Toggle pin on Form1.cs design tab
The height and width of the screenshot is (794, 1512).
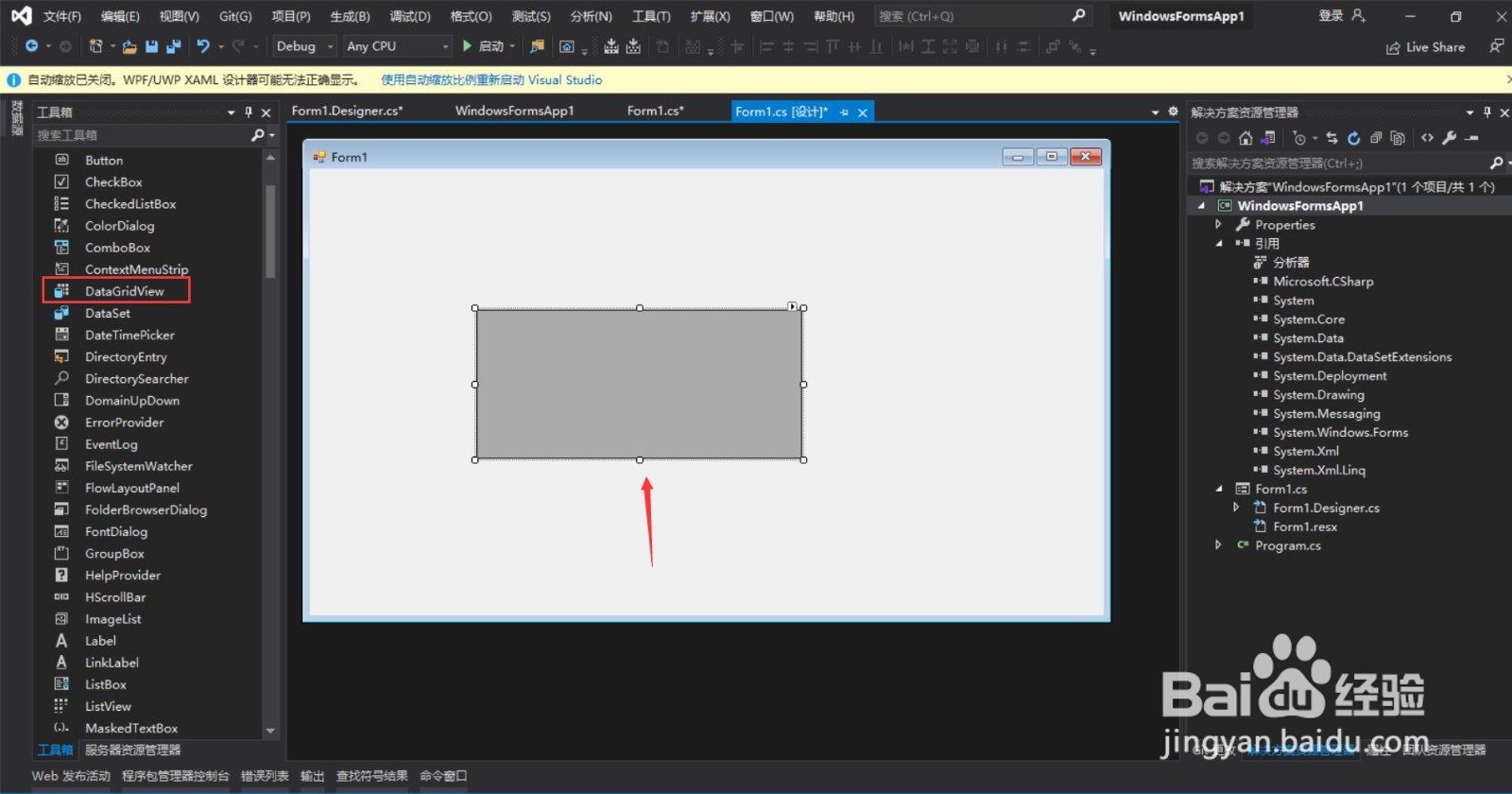click(x=844, y=112)
